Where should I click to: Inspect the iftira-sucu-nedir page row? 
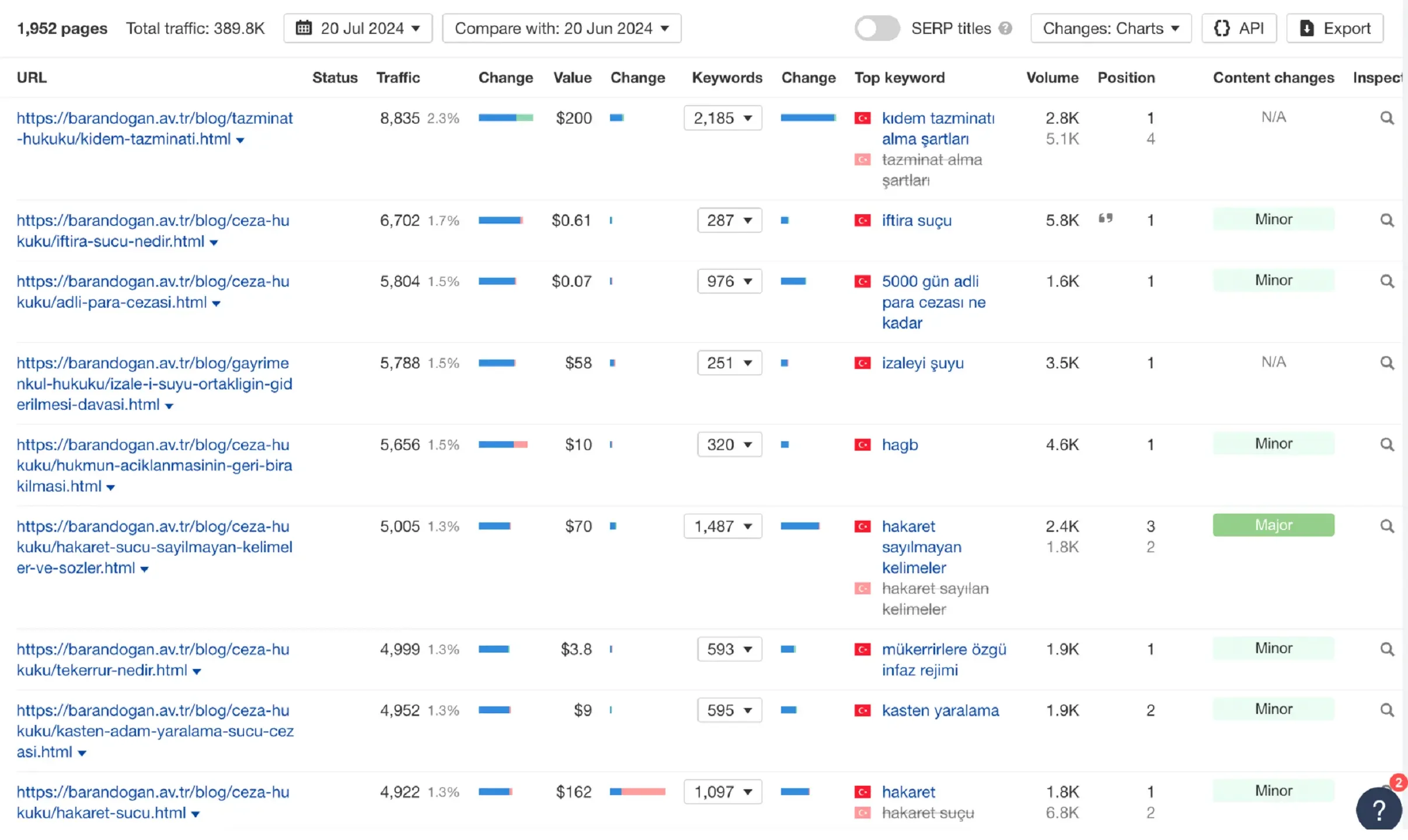1386,221
